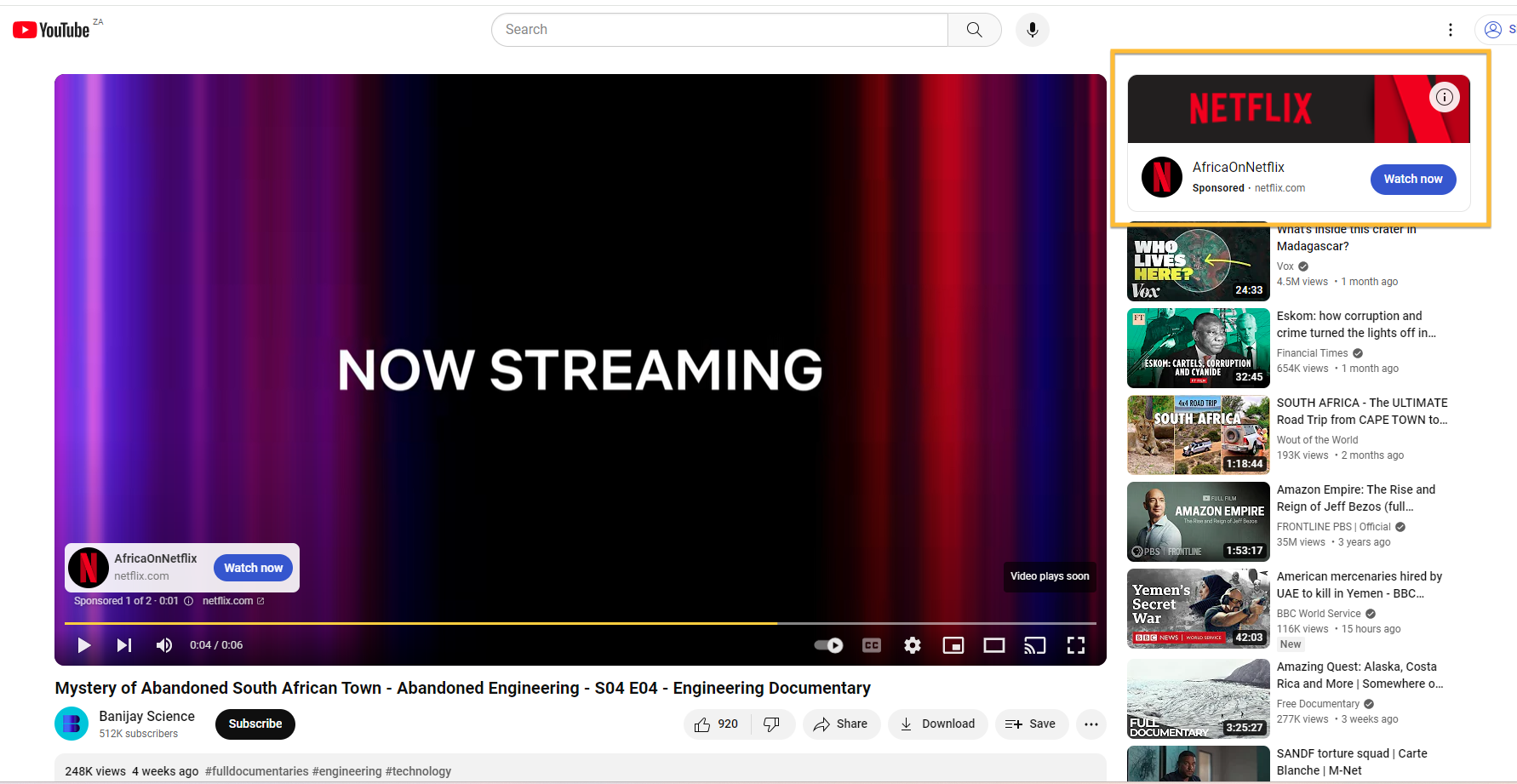Open the FRONTLINE PBS | Official channel
This screenshot has height=784, width=1517.
click(1333, 527)
